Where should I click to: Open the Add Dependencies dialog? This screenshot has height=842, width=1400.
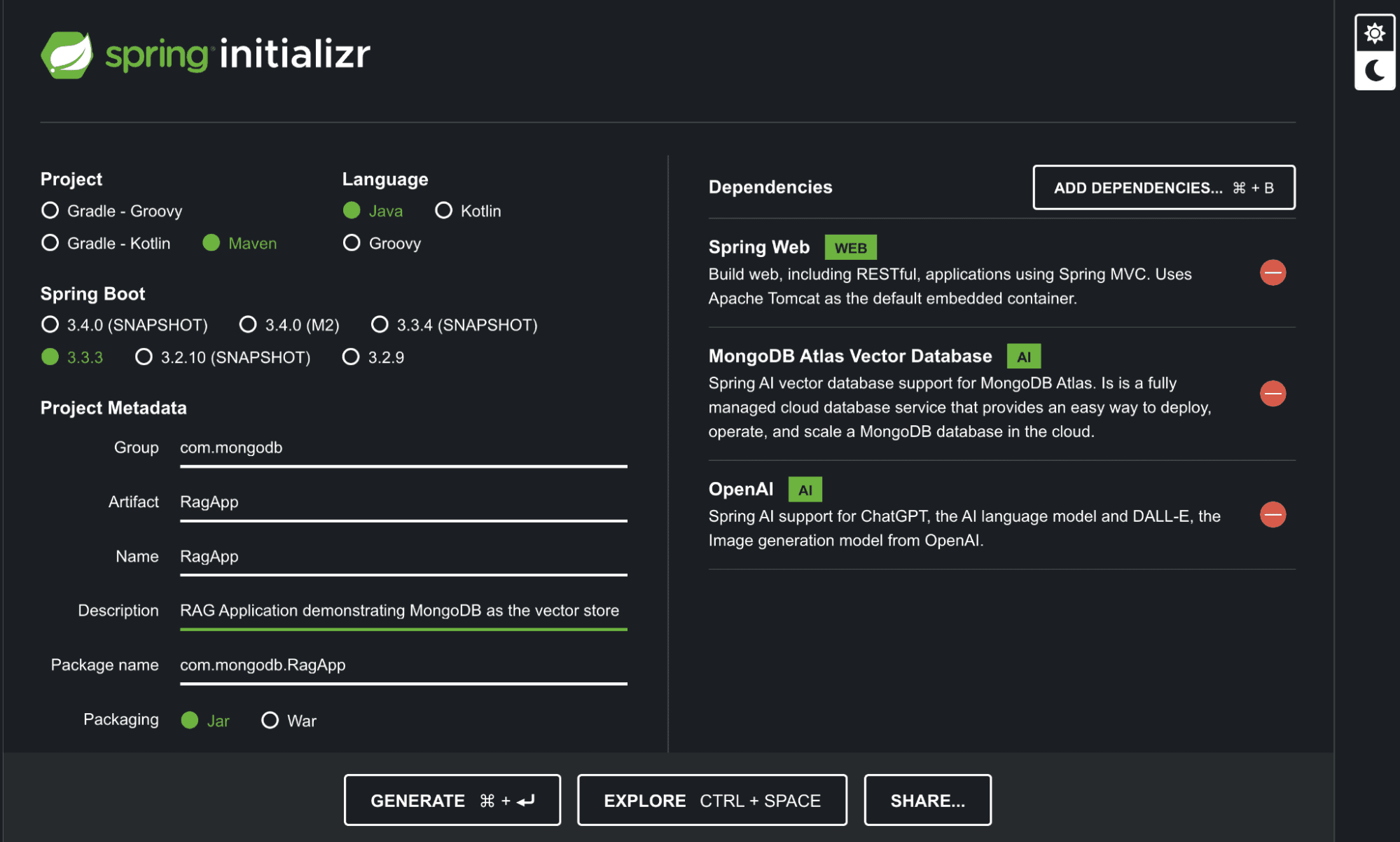pyautogui.click(x=1163, y=188)
